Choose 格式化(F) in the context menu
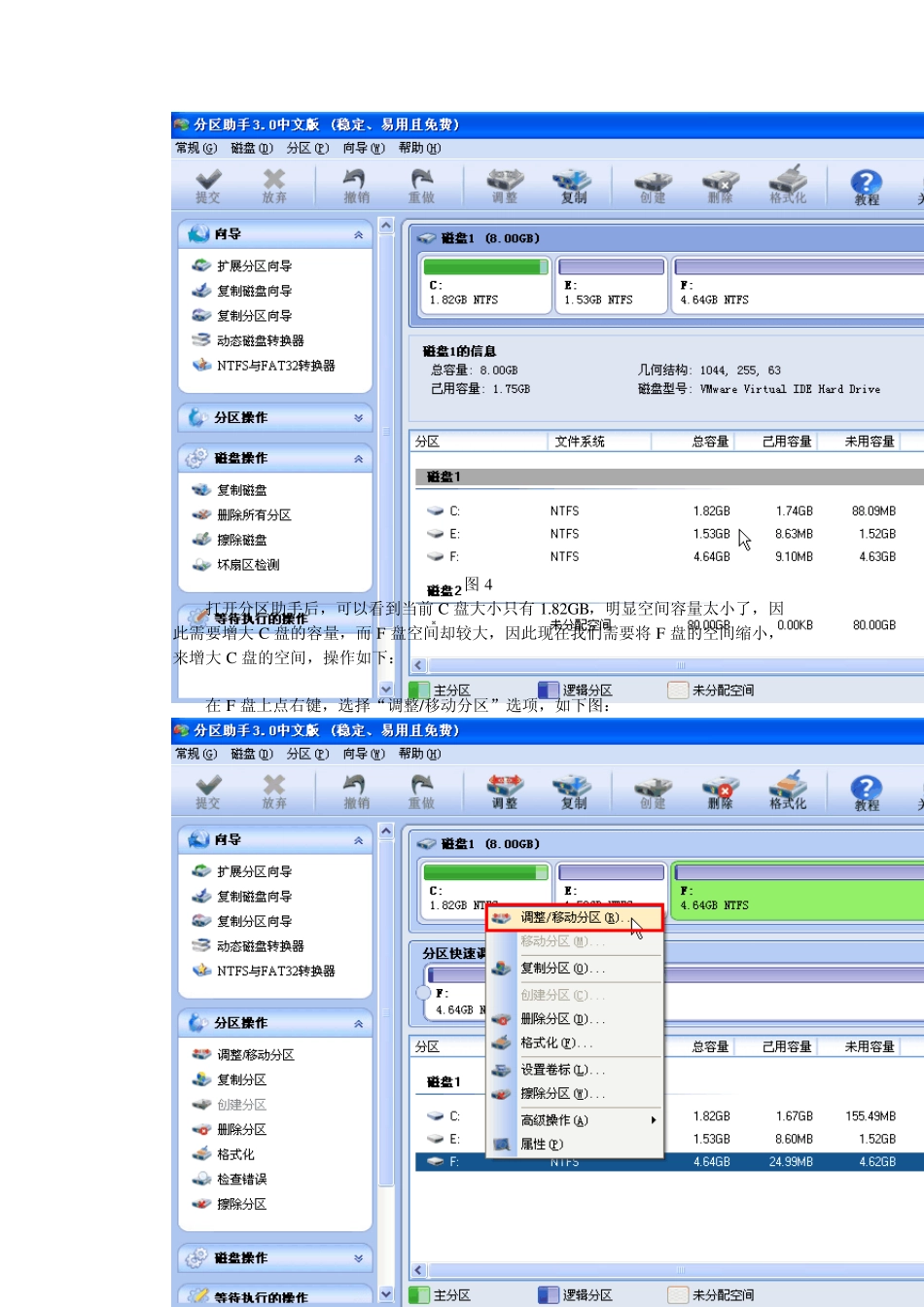This screenshot has width=924, height=1307. [576, 1042]
